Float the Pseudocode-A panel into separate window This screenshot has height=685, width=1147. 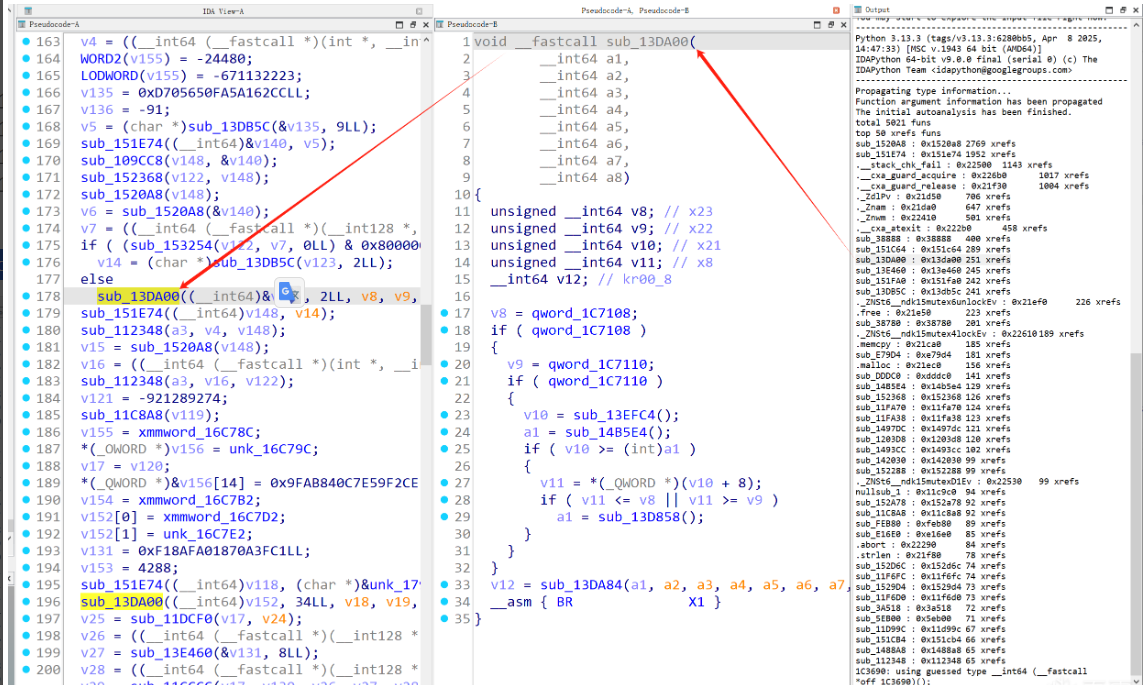click(x=413, y=24)
